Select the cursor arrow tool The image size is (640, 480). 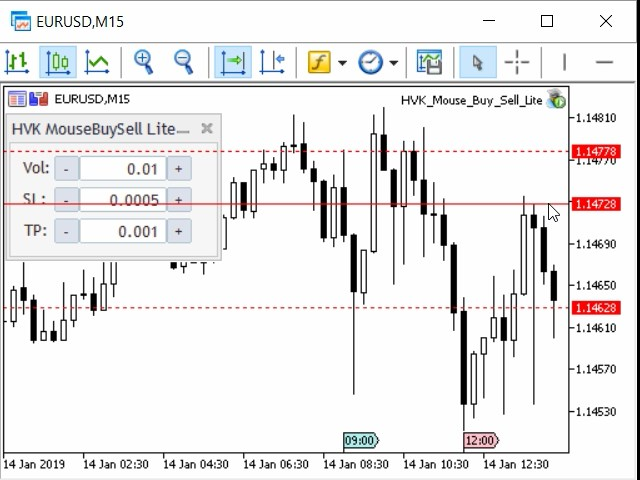[x=478, y=62]
